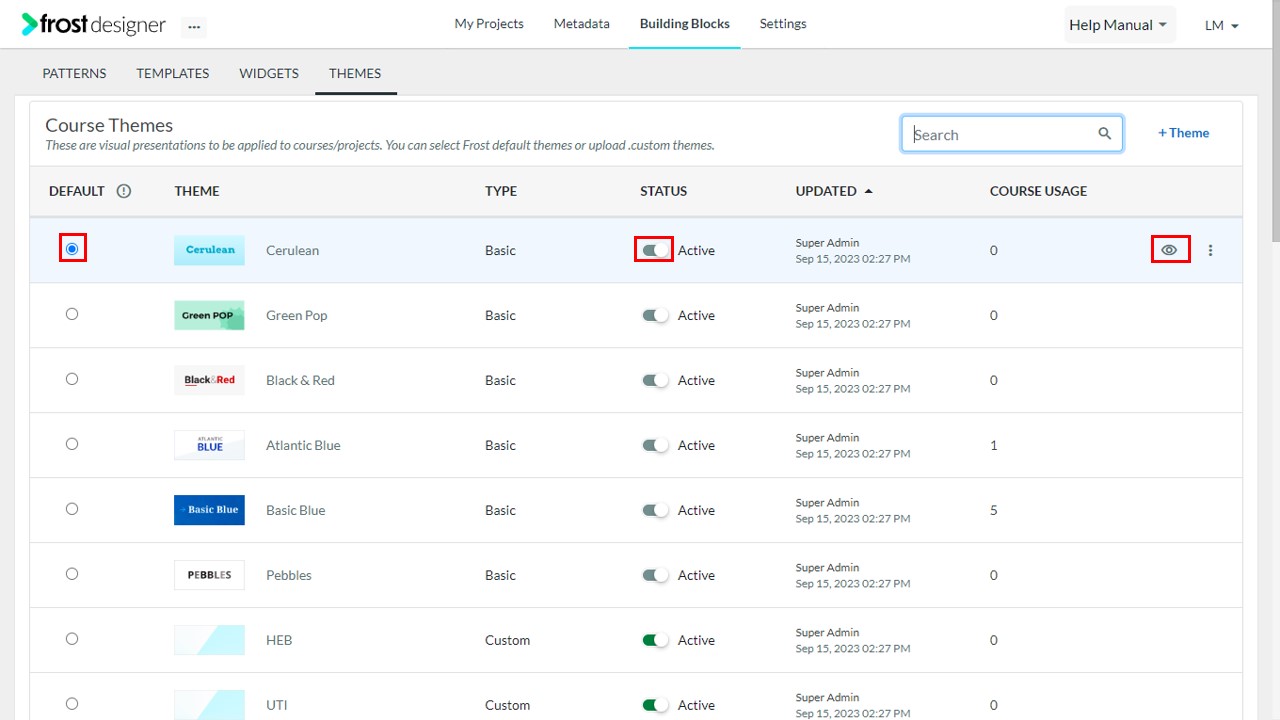Click the TYPE column header

tap(501, 191)
